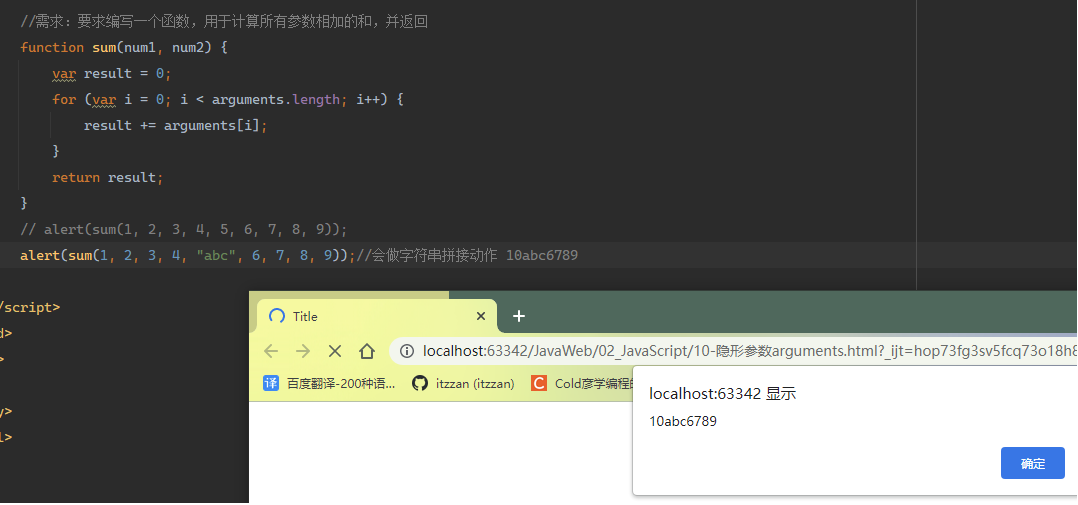This screenshot has width=1078, height=505.
Task: Open a new browser tab with plus icon
Action: click(x=519, y=316)
